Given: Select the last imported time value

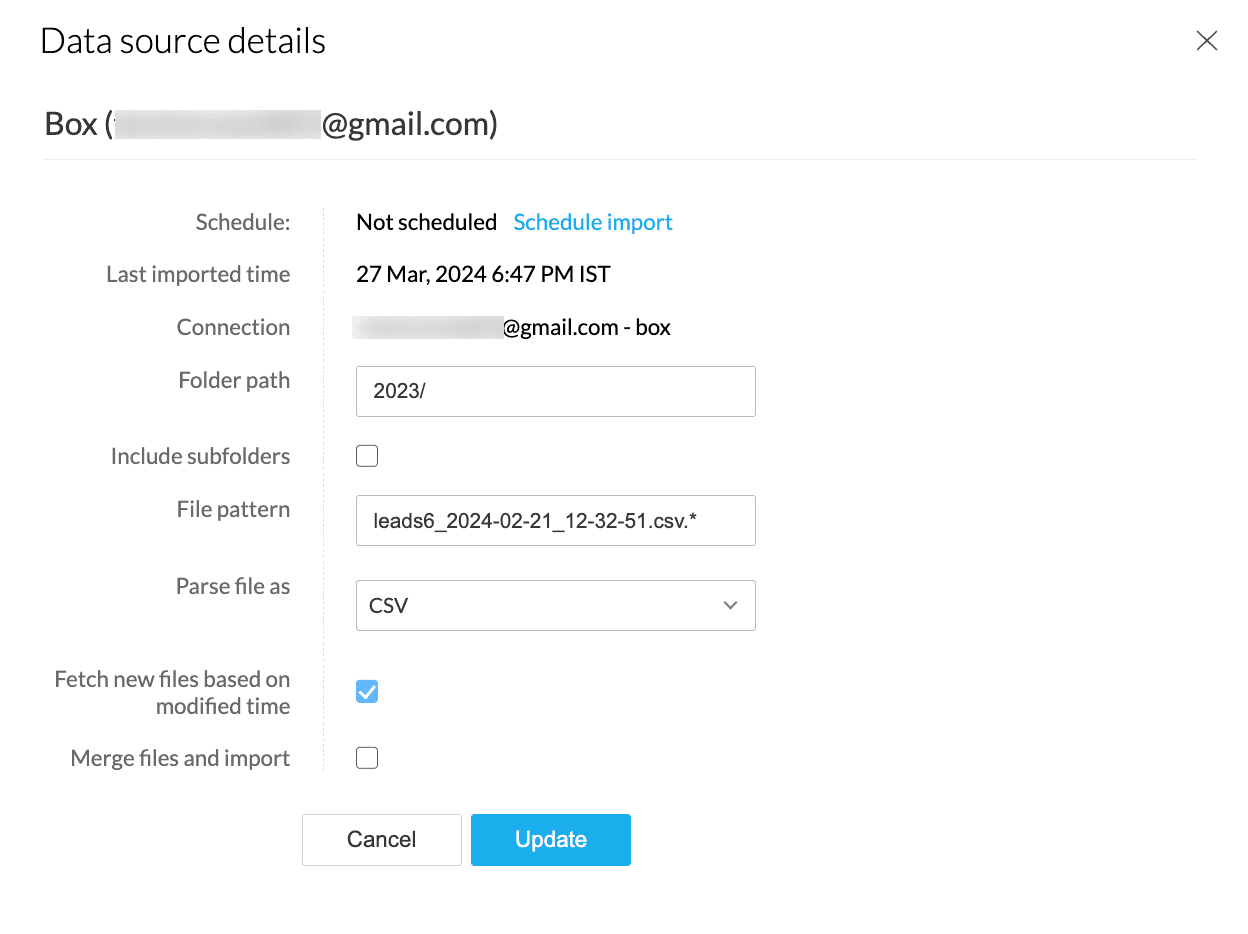Looking at the screenshot, I should pyautogui.click(x=483, y=274).
